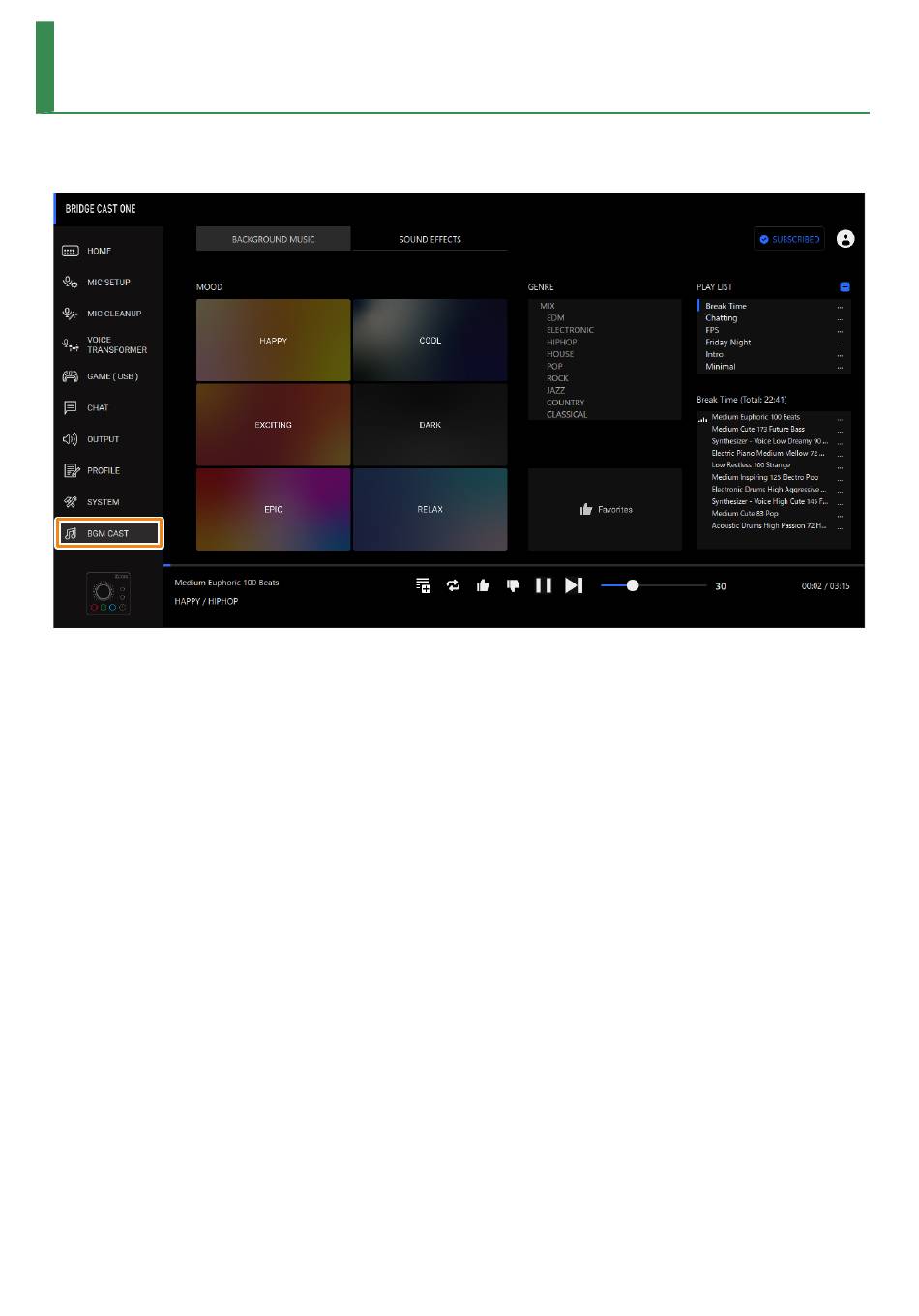Select the Break Time playlist

(726, 306)
